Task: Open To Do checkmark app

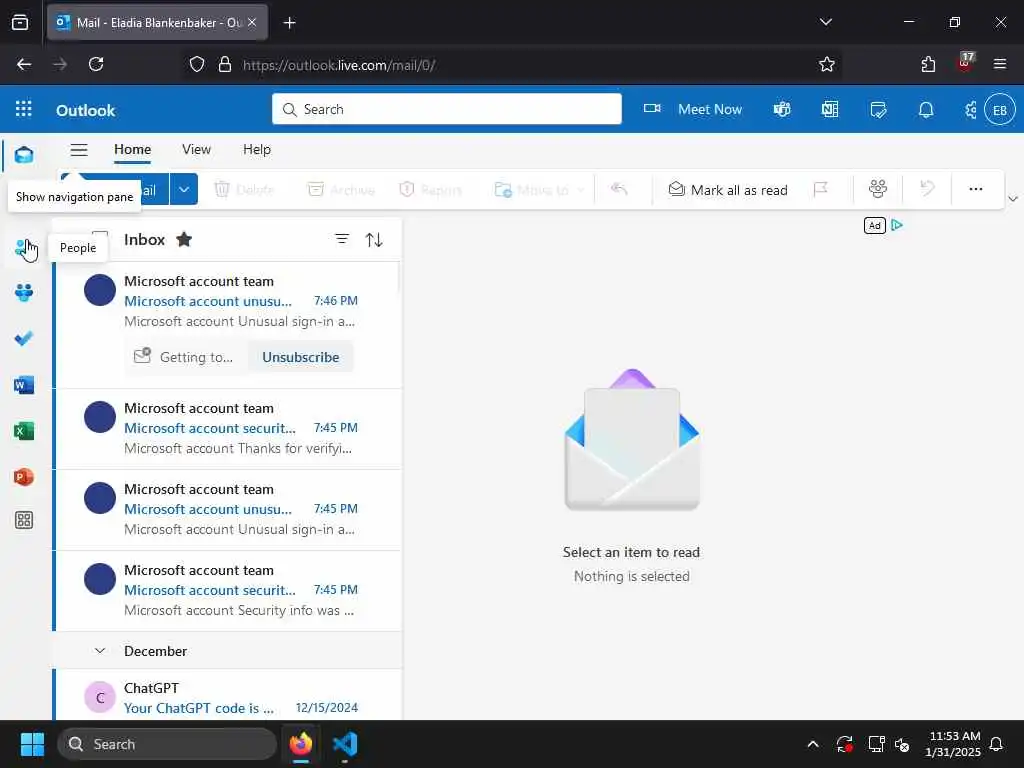Action: [x=24, y=338]
